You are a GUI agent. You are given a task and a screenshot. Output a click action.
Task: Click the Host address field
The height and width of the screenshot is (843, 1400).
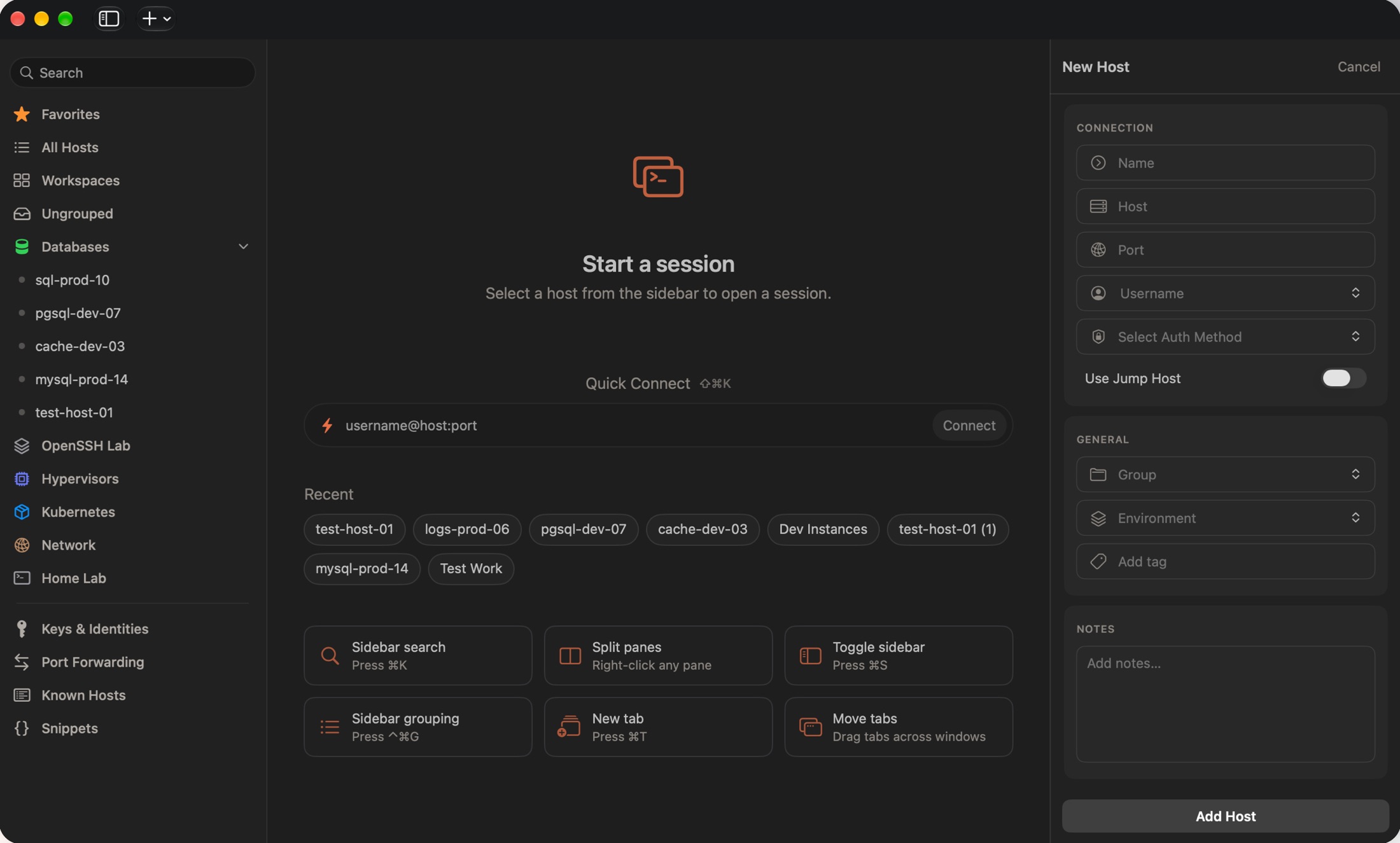(x=1225, y=206)
